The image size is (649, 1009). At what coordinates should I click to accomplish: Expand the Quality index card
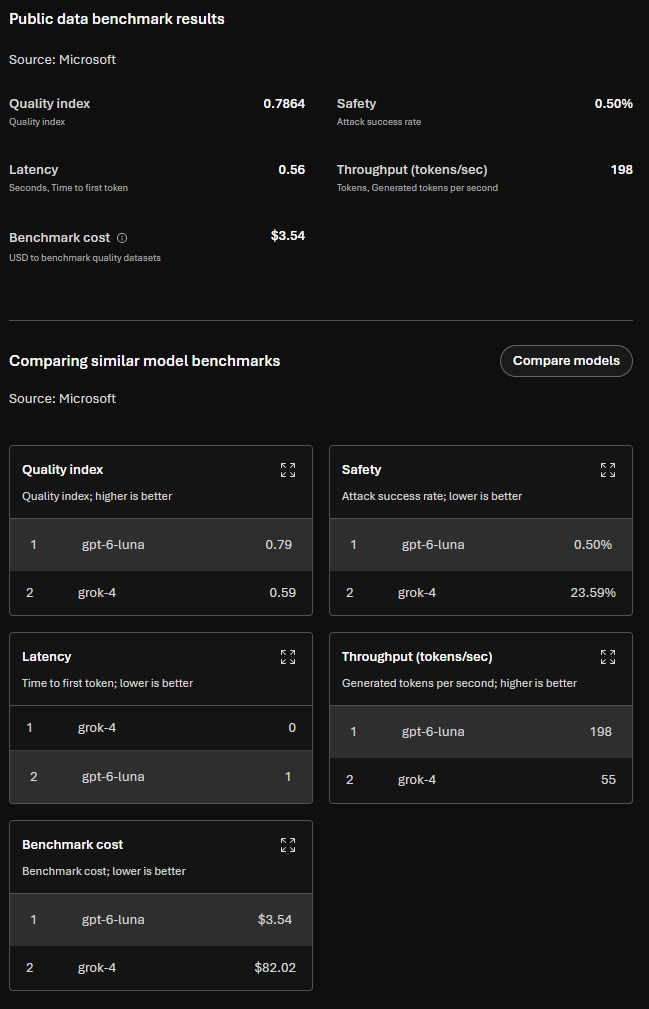pyautogui.click(x=288, y=470)
